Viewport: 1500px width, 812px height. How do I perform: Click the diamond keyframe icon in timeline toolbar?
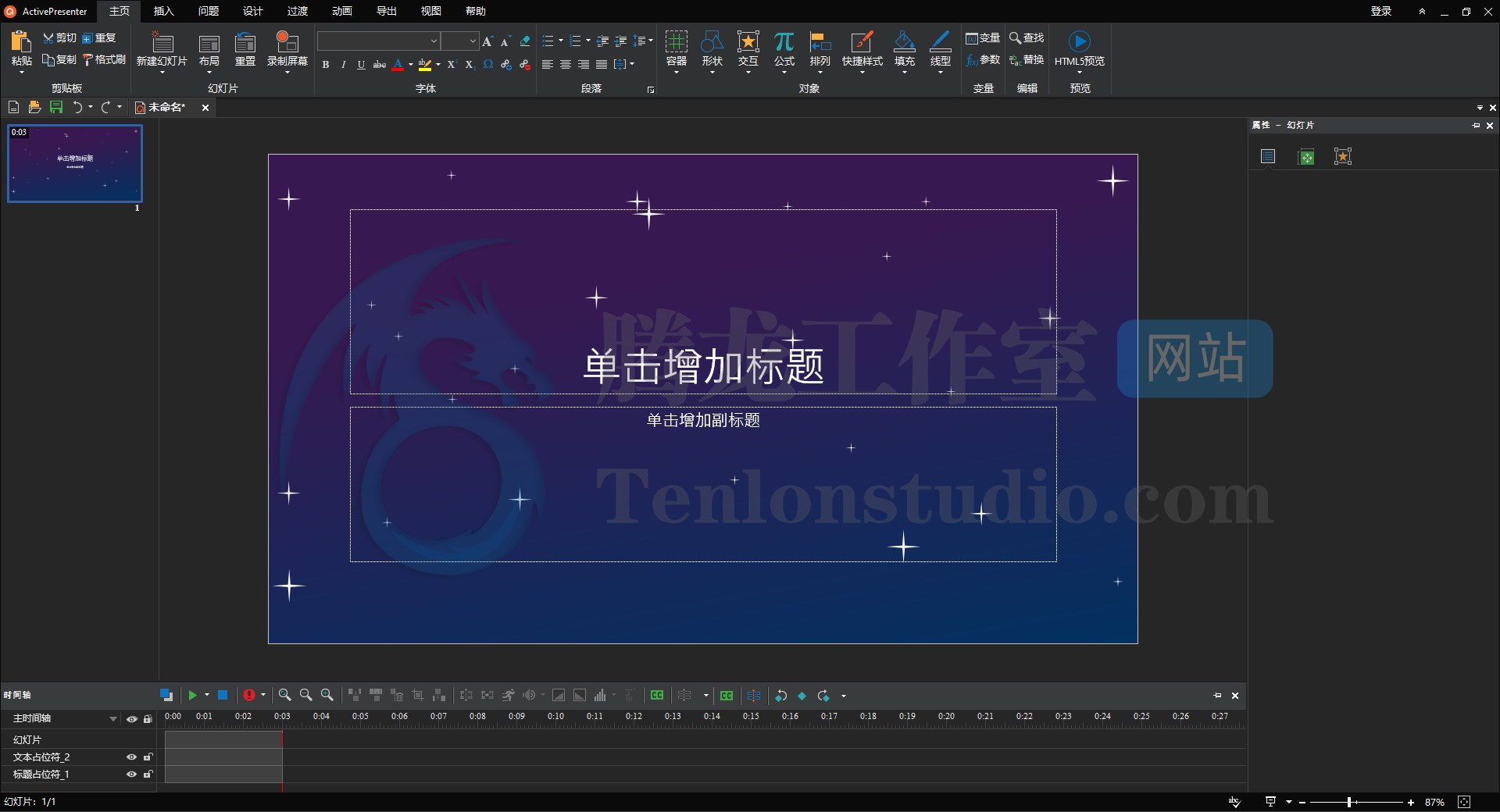[802, 696]
